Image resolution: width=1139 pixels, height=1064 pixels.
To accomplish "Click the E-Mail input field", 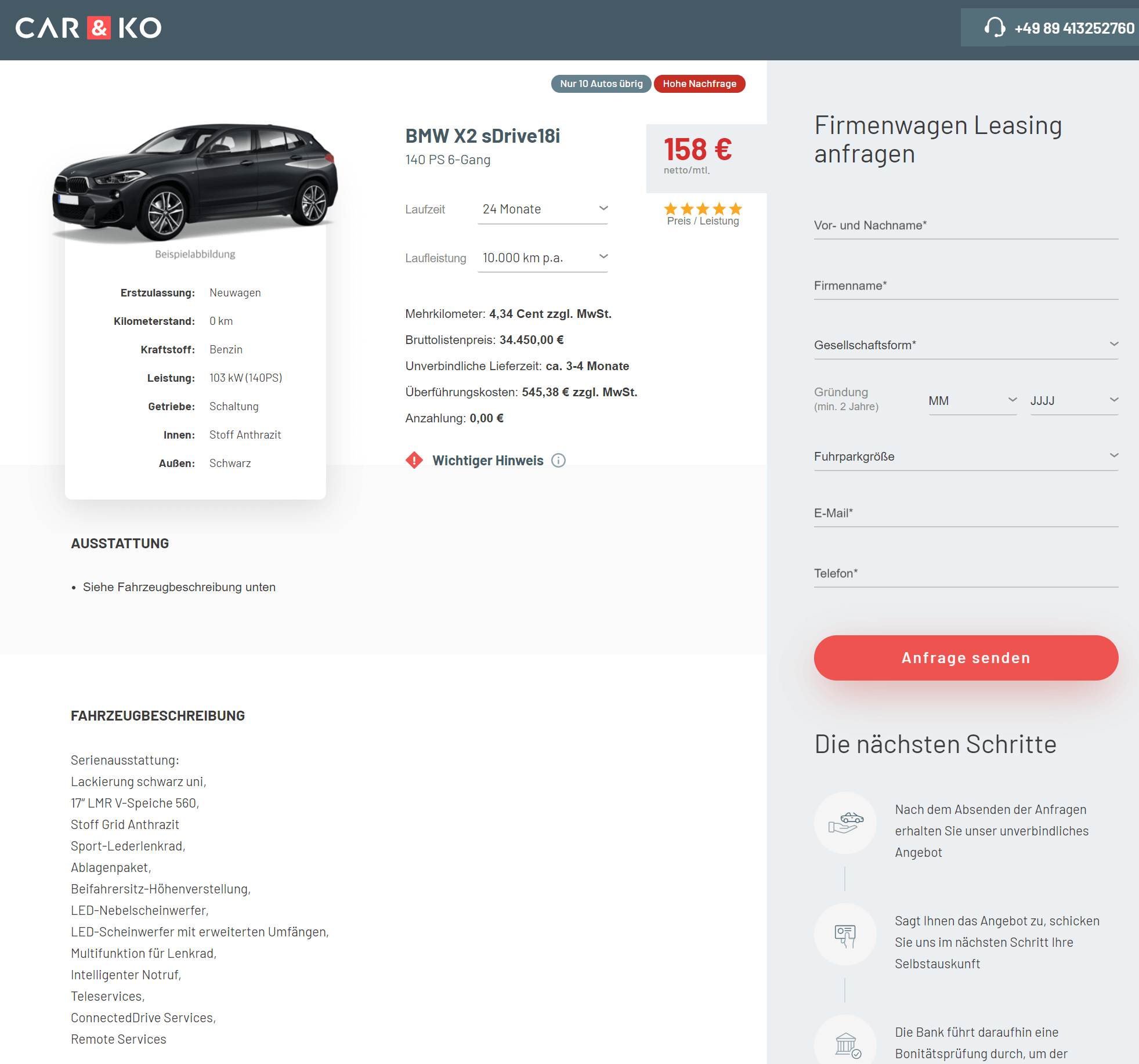I will click(x=966, y=513).
